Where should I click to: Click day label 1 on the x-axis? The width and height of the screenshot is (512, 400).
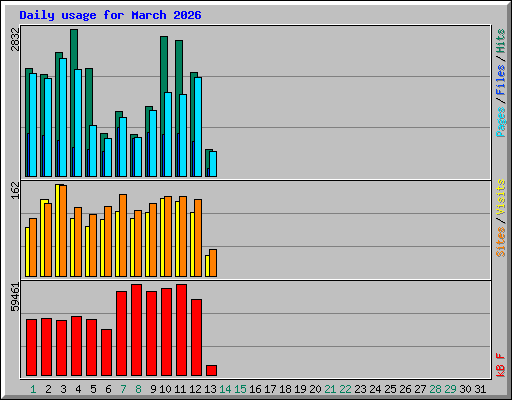[33, 389]
